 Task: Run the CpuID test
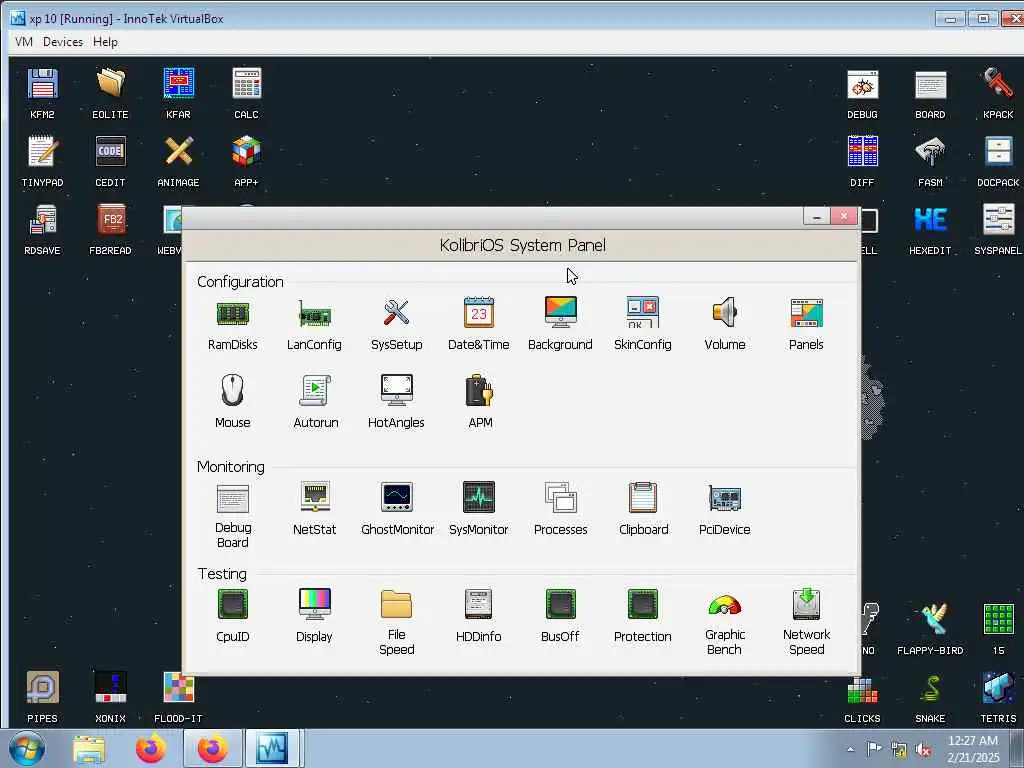232,616
